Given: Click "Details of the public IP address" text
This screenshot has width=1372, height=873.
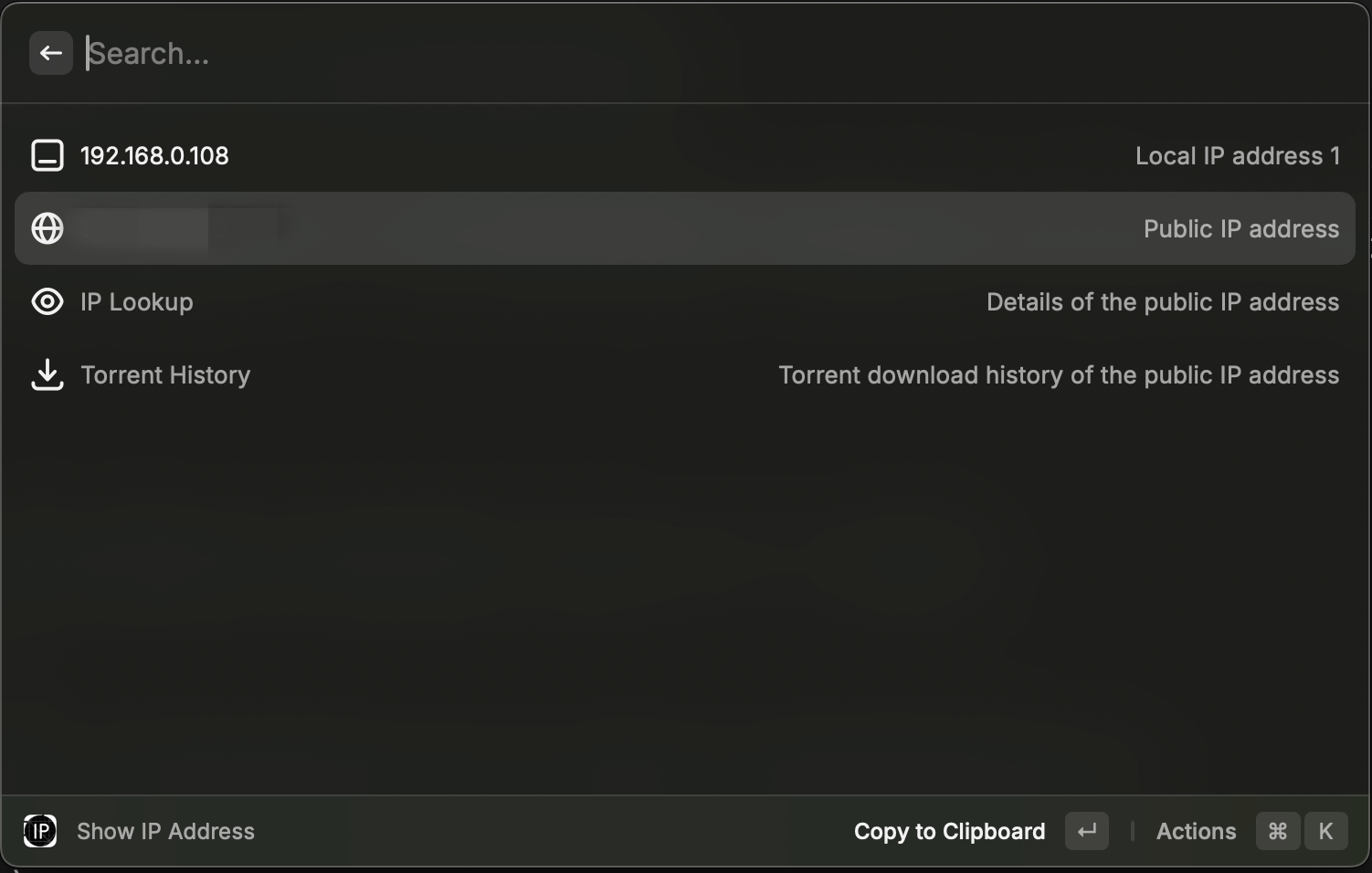Looking at the screenshot, I should pyautogui.click(x=1162, y=302).
